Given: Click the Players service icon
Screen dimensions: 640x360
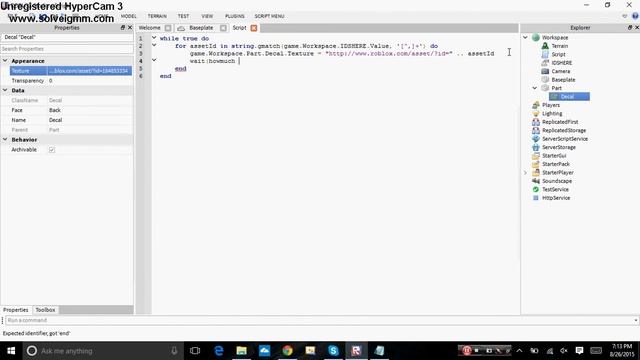Looking at the screenshot, I should coord(536,105).
